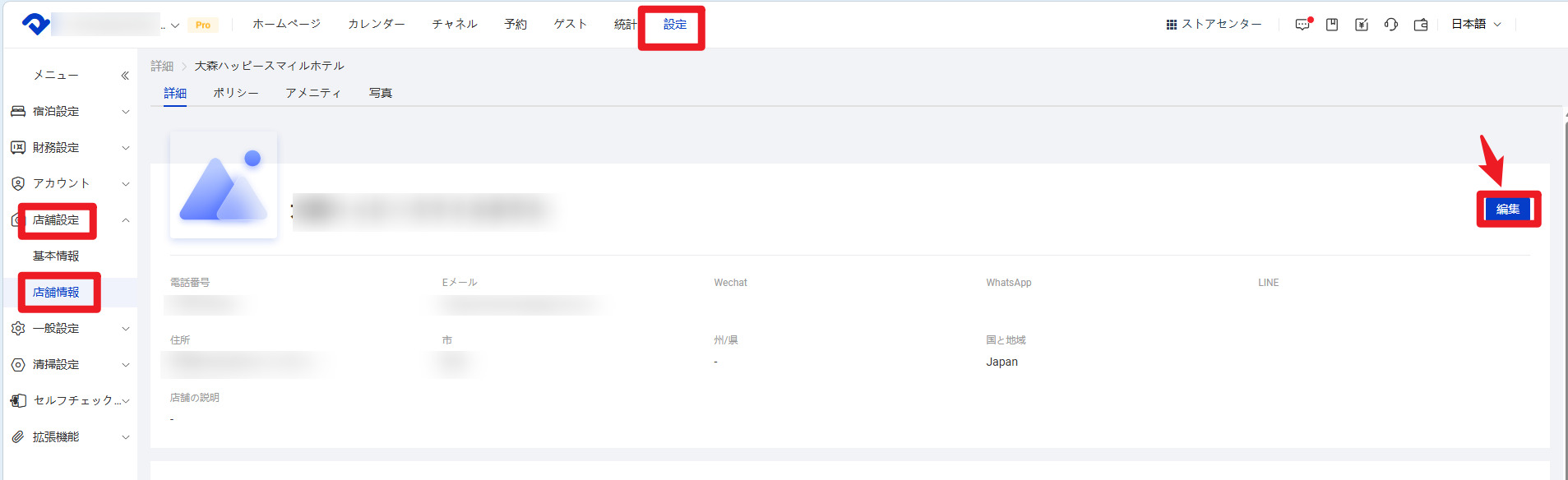Click the 財務設定 money icon
Screen dimensions: 1568x480
pyautogui.click(x=18, y=147)
